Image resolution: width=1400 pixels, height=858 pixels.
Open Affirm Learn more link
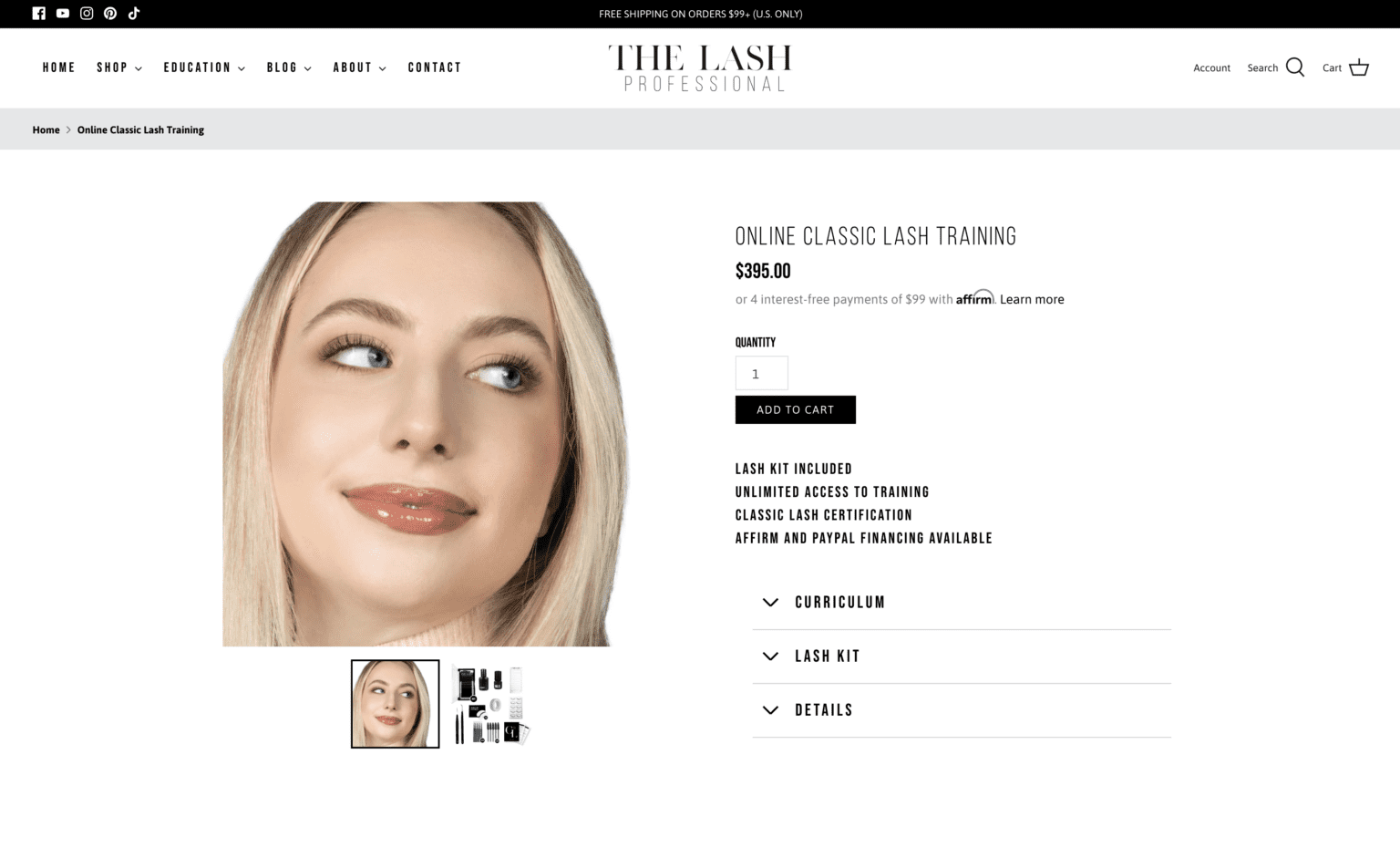click(1032, 299)
